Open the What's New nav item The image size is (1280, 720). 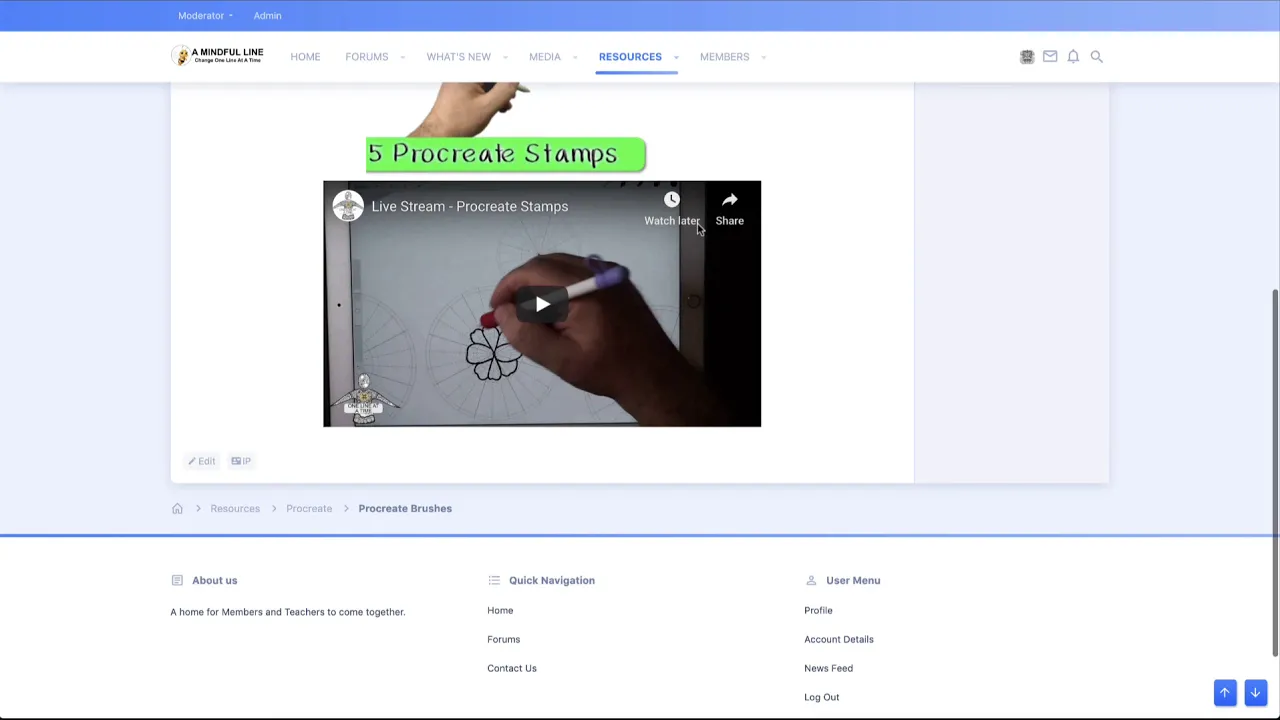point(459,57)
